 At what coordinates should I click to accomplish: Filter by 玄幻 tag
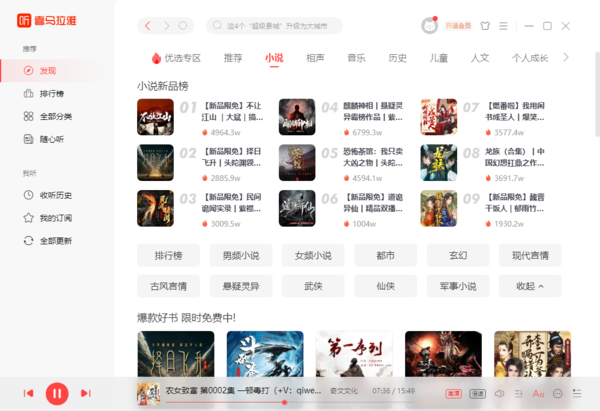coord(458,255)
